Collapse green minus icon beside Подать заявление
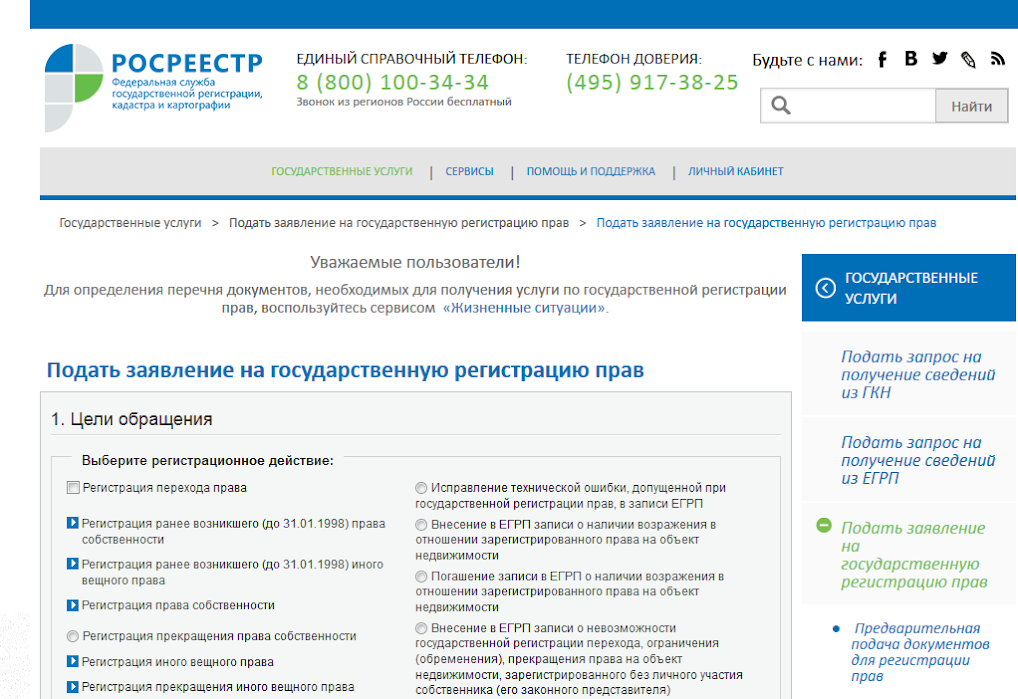 [x=824, y=525]
